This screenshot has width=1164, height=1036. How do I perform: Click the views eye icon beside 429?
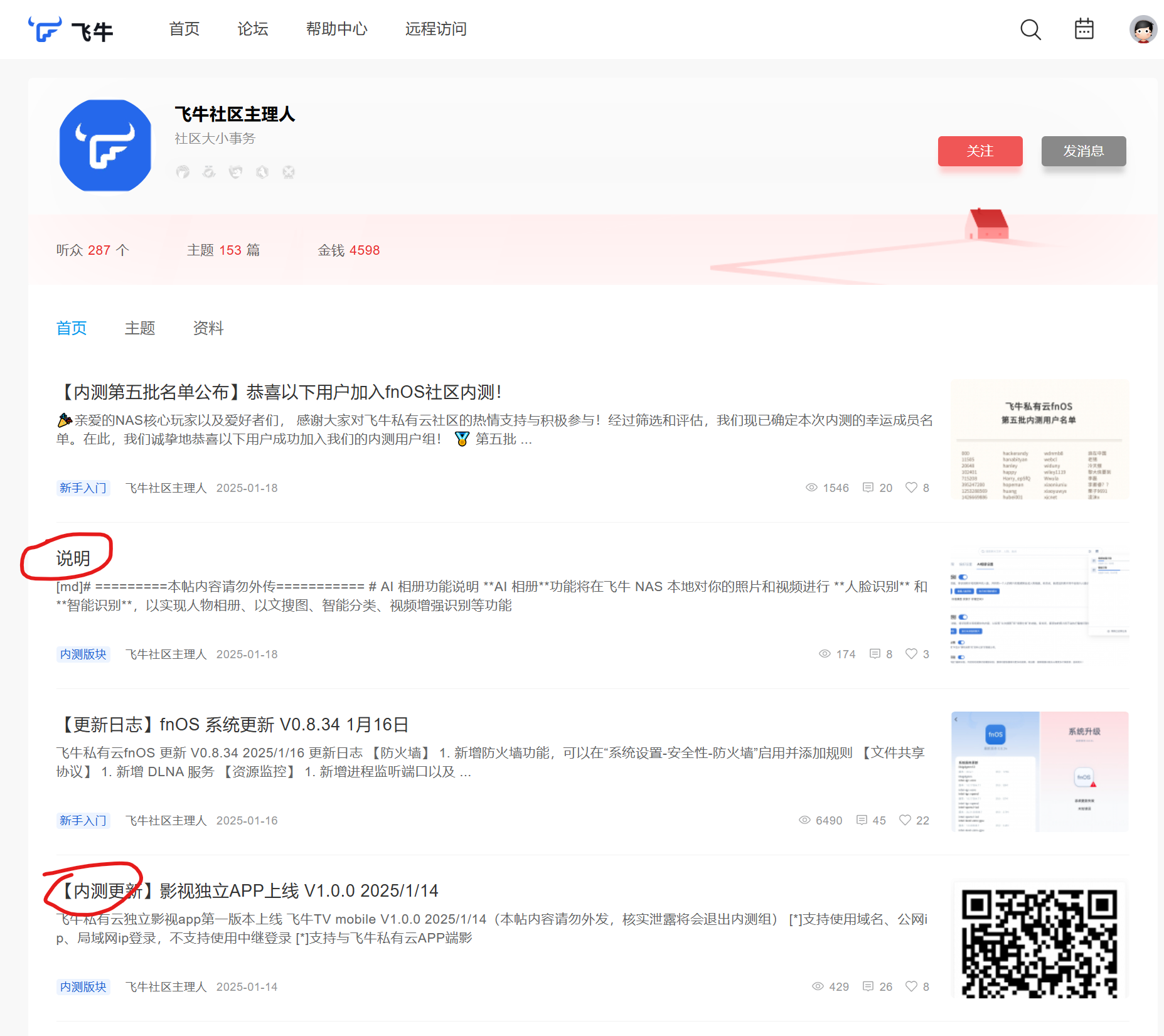point(818,986)
